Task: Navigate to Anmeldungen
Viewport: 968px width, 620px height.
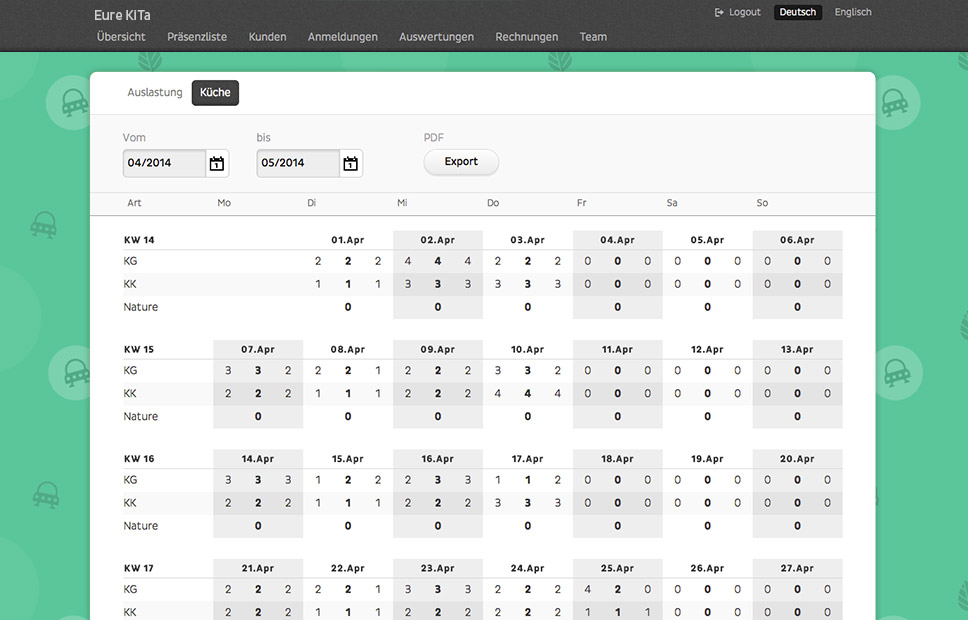Action: (343, 37)
